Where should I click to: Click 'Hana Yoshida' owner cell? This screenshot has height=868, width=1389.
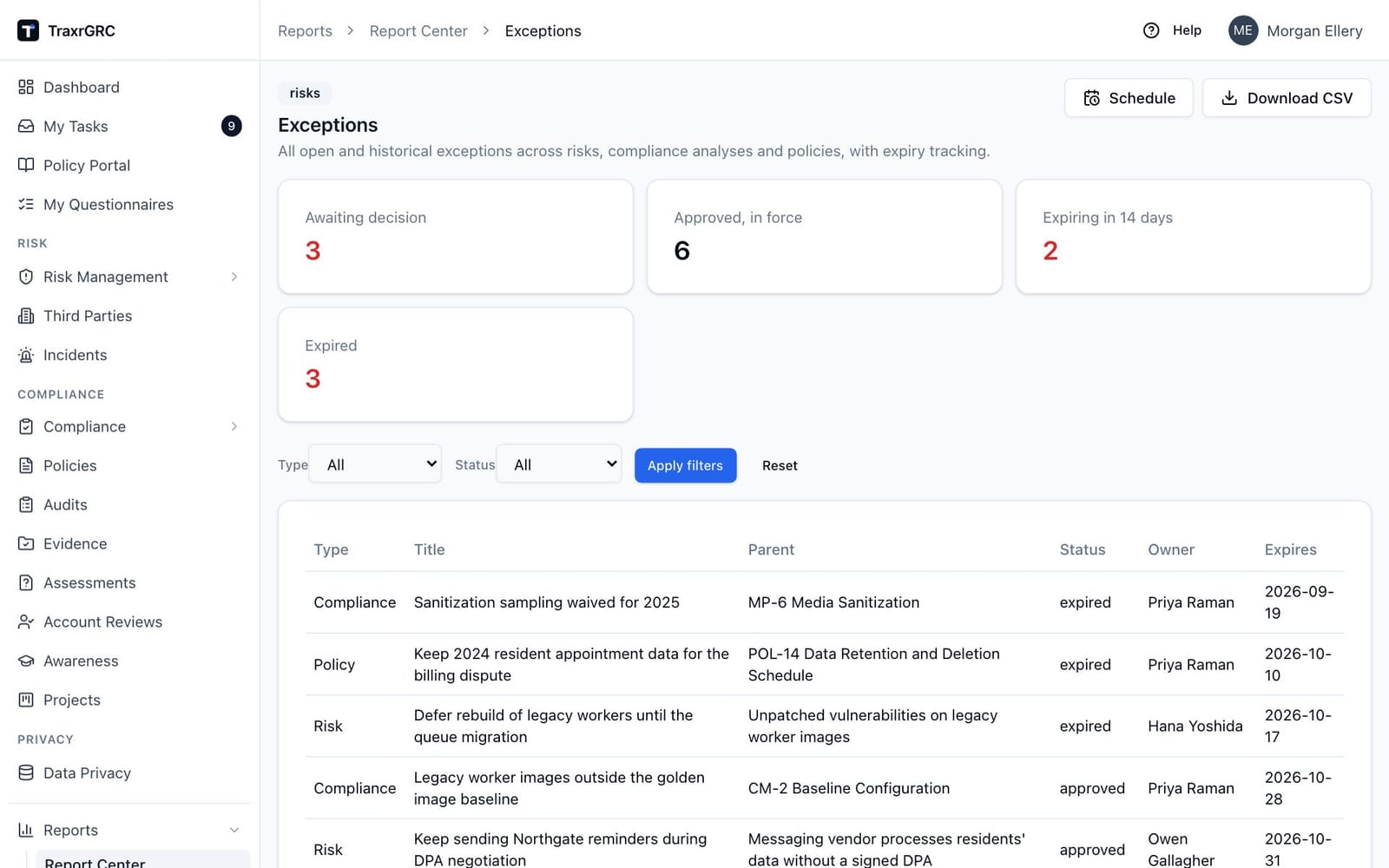pos(1195,726)
